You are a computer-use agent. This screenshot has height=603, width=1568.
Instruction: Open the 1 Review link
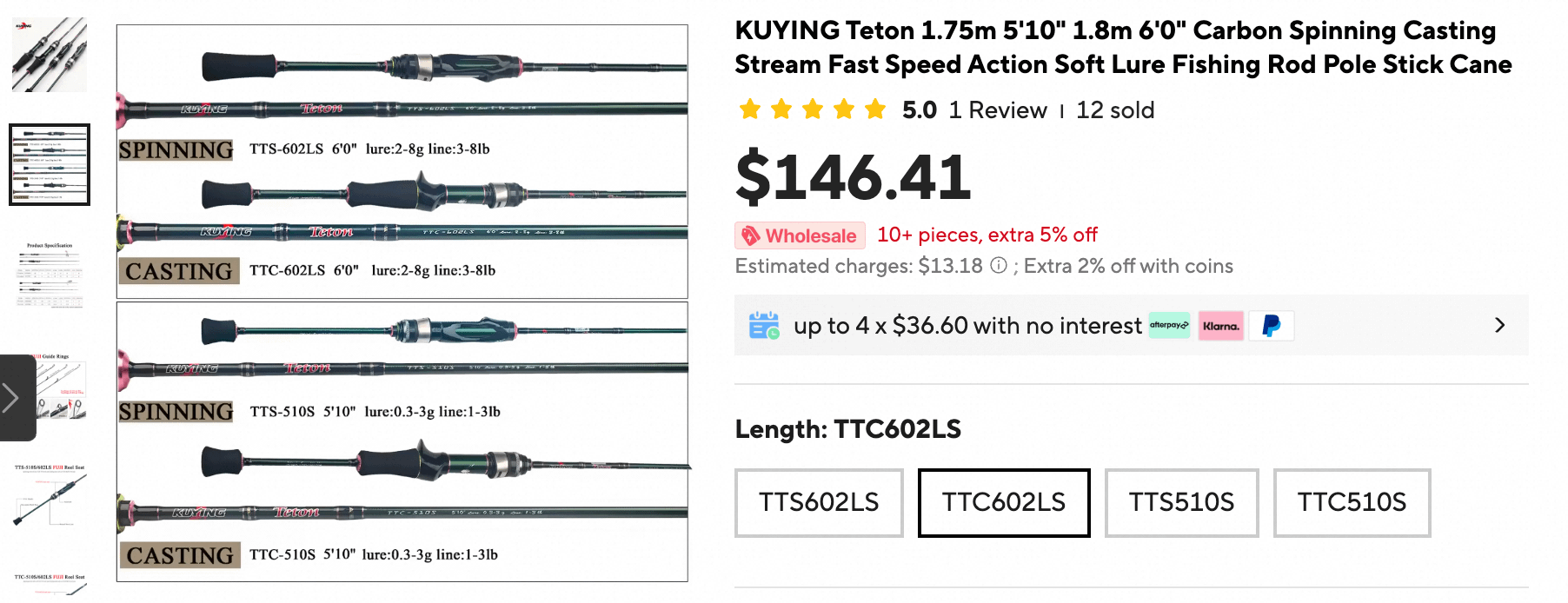click(x=998, y=110)
